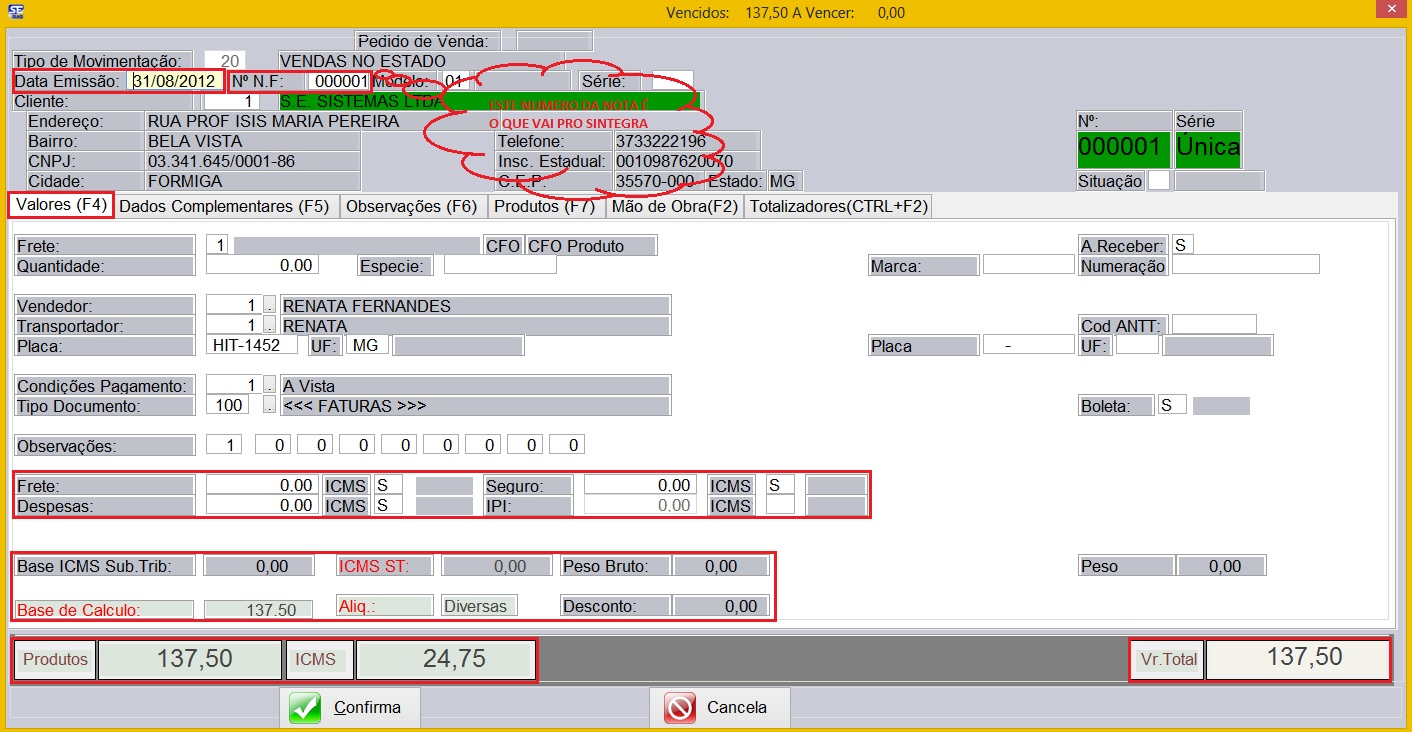The height and width of the screenshot is (732, 1412).
Task: Toggle the A.Receber S flag field
Action: (1182, 245)
